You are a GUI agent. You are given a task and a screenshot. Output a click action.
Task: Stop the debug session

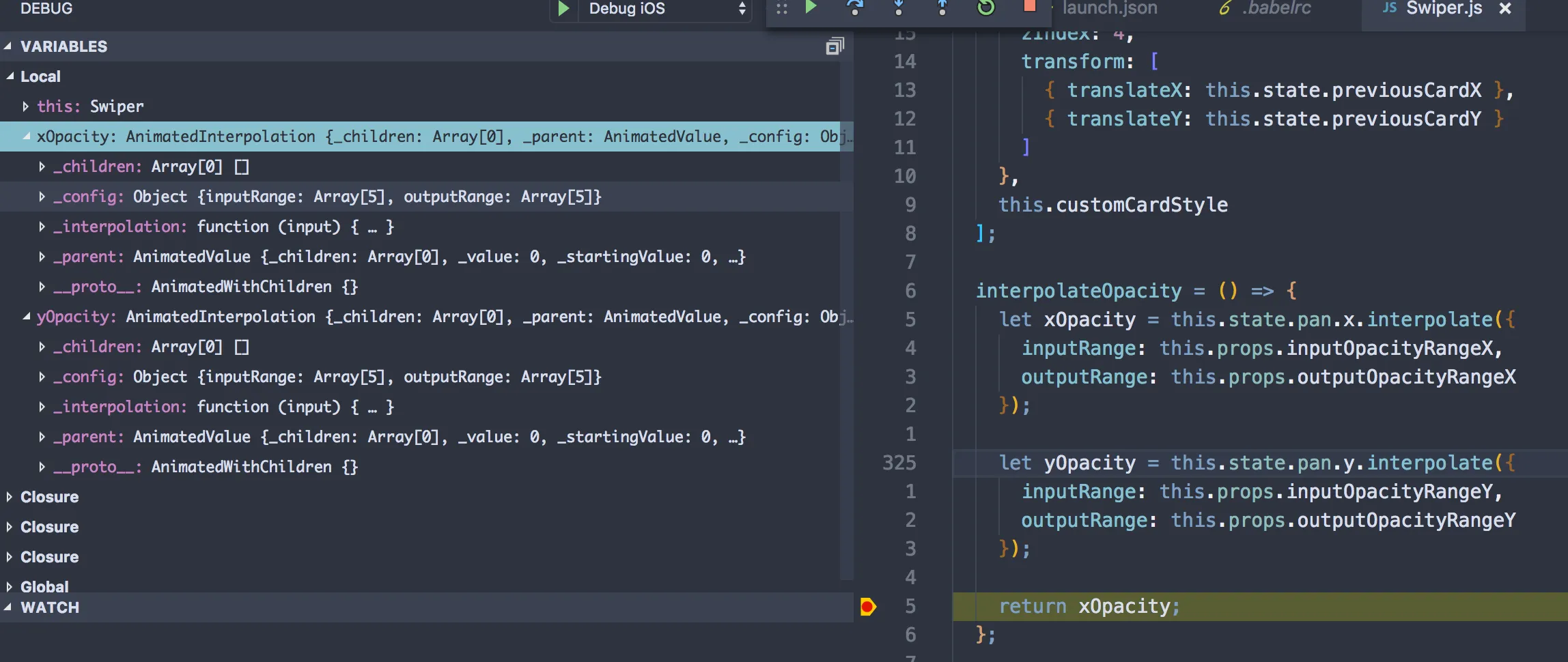pos(1030,6)
